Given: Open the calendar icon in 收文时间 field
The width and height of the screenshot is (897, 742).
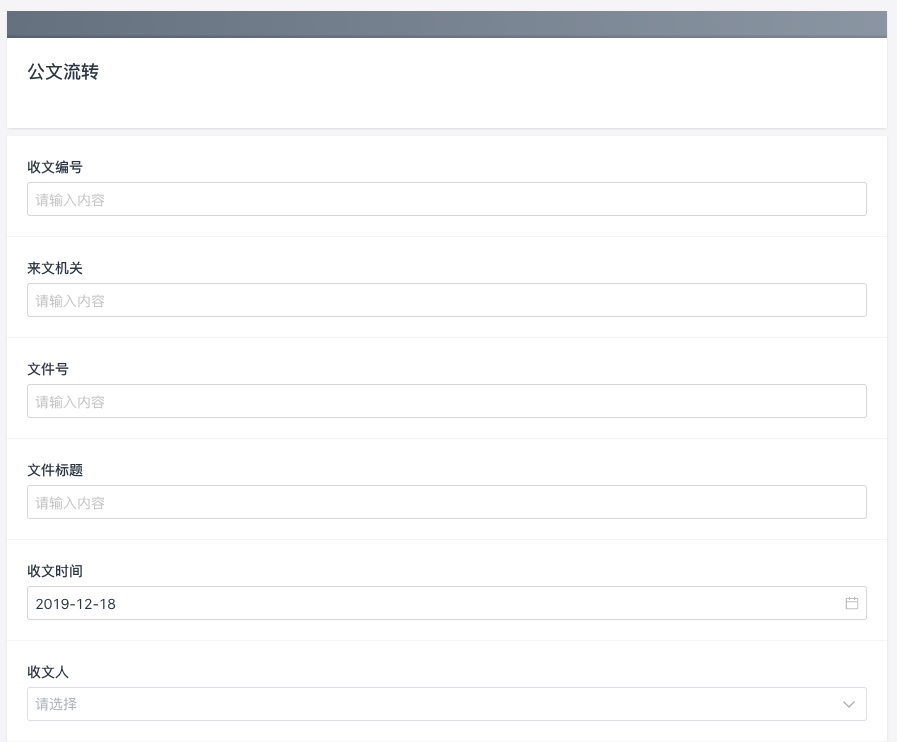Looking at the screenshot, I should 851,603.
